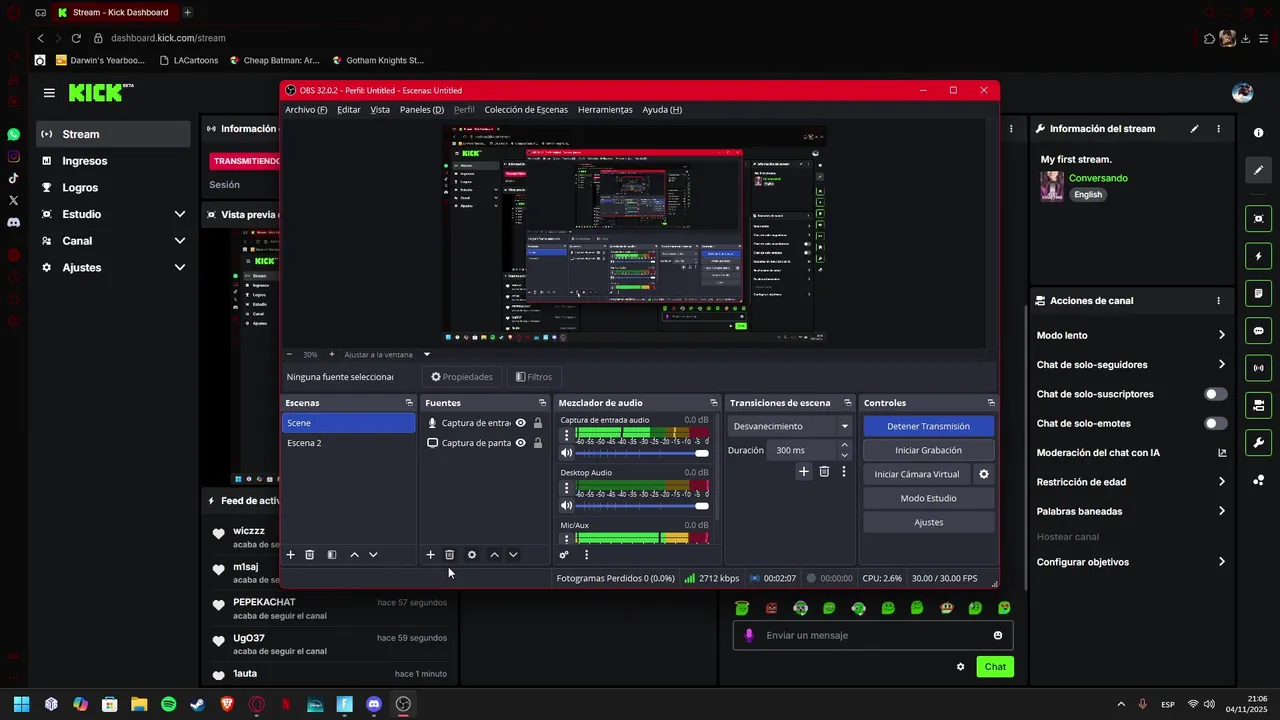
Task: Click Modo Estudio button
Action: [929, 498]
